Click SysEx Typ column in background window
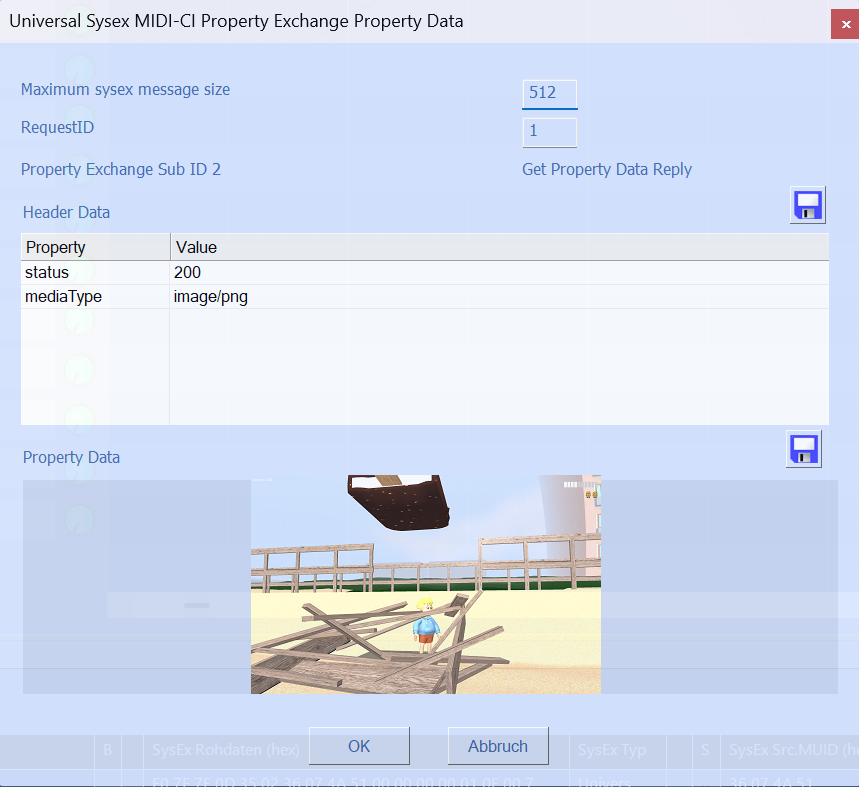 611,749
